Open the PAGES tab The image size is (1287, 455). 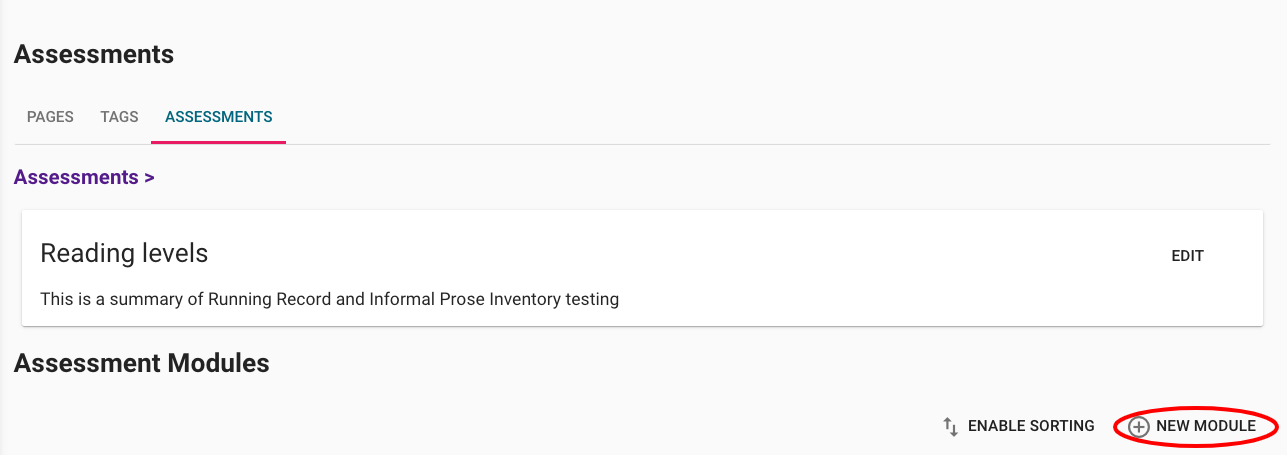point(50,117)
